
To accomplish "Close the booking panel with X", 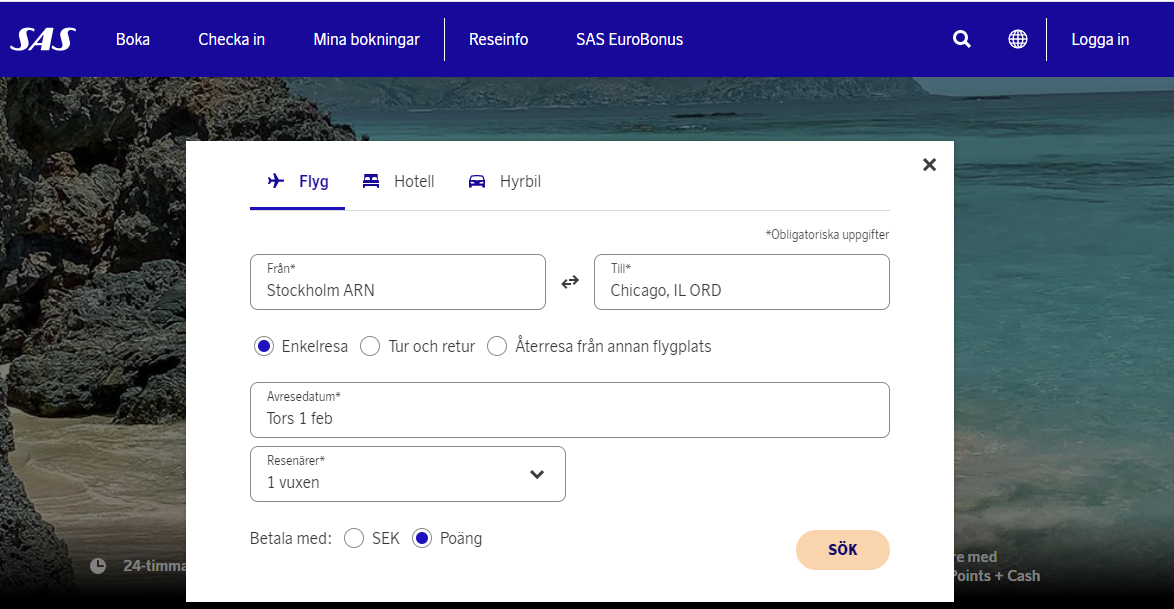I will click(929, 165).
